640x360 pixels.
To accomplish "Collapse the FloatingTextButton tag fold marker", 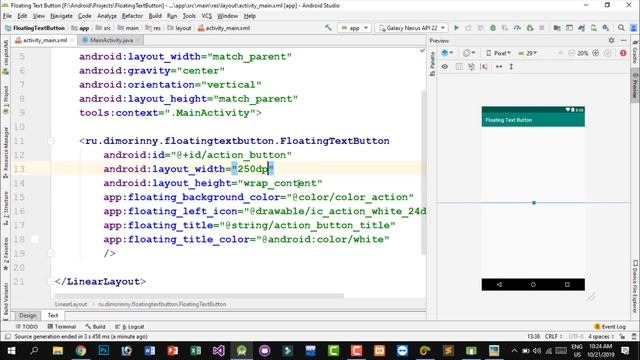I will point(51,141).
